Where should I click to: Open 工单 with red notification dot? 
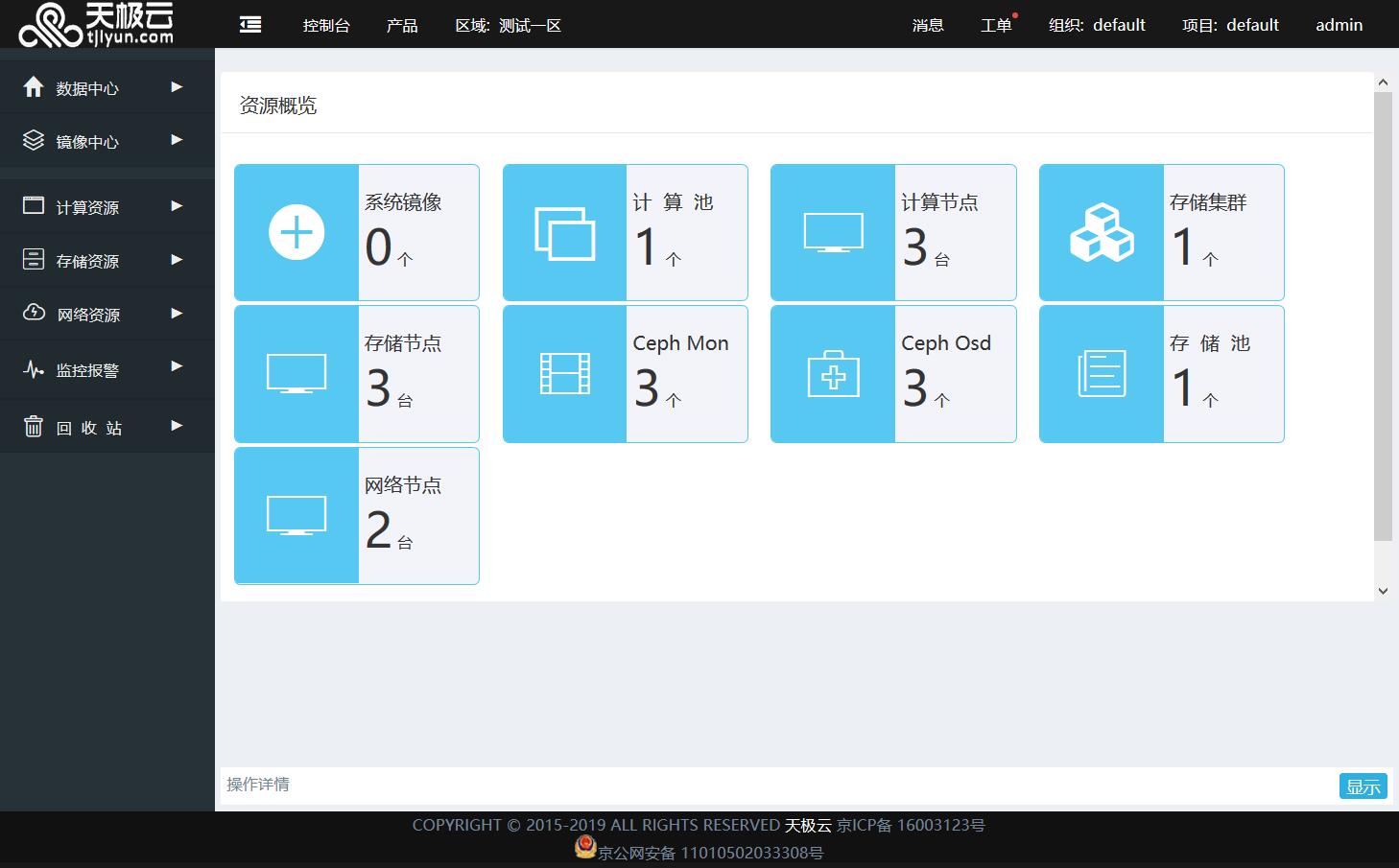[x=996, y=25]
